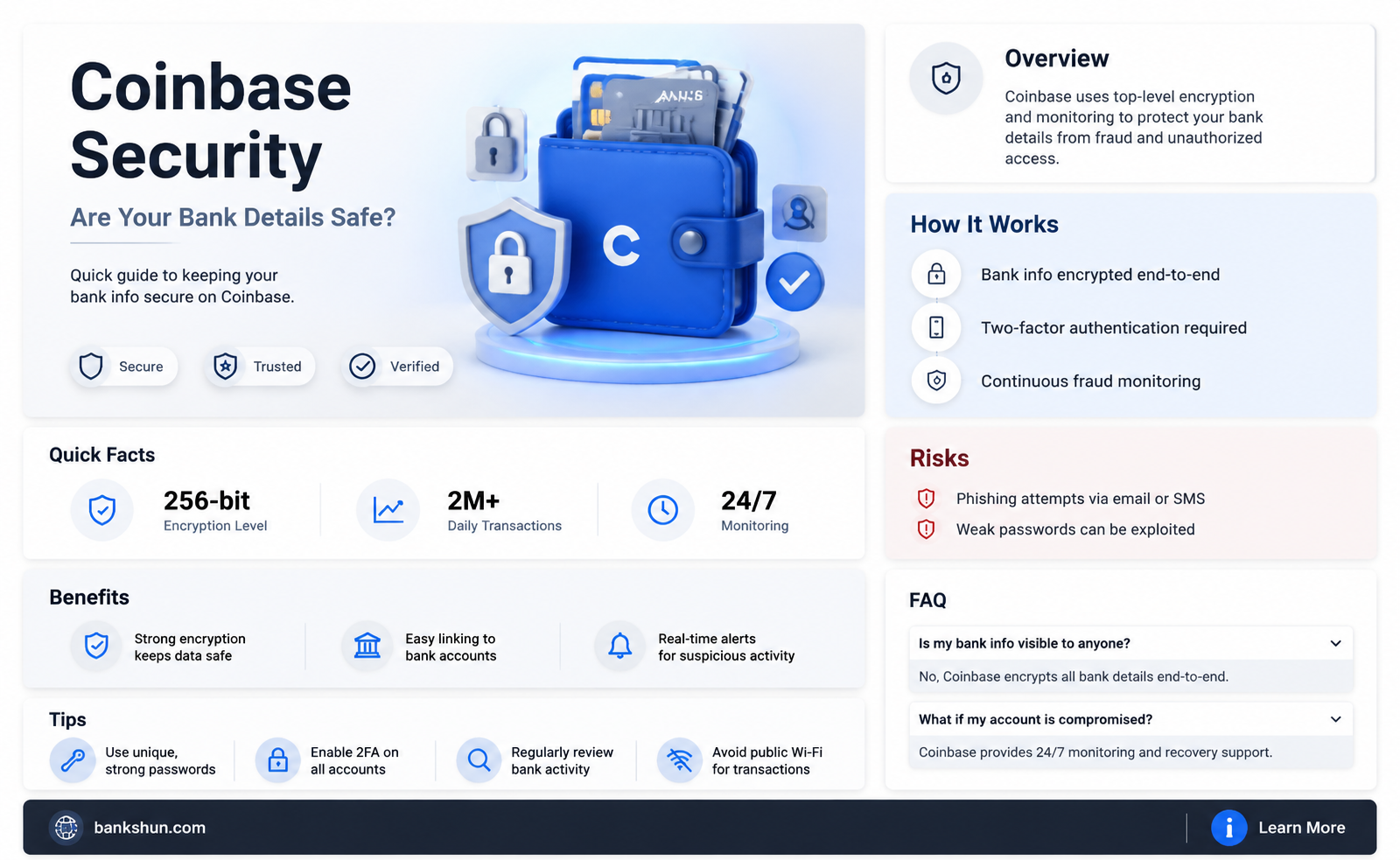Click the bell icon for real-time alerts

[619, 647]
